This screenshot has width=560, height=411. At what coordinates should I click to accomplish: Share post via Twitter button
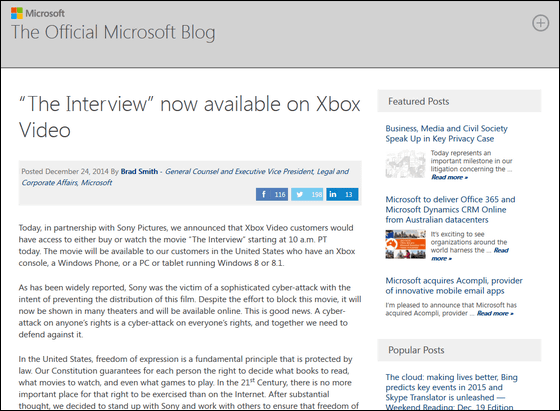(x=307, y=194)
